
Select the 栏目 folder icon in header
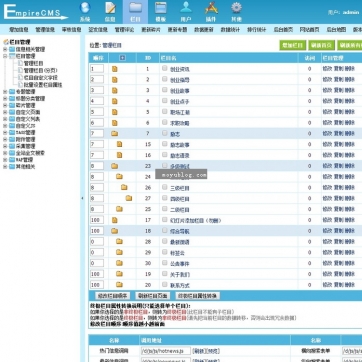135,8
